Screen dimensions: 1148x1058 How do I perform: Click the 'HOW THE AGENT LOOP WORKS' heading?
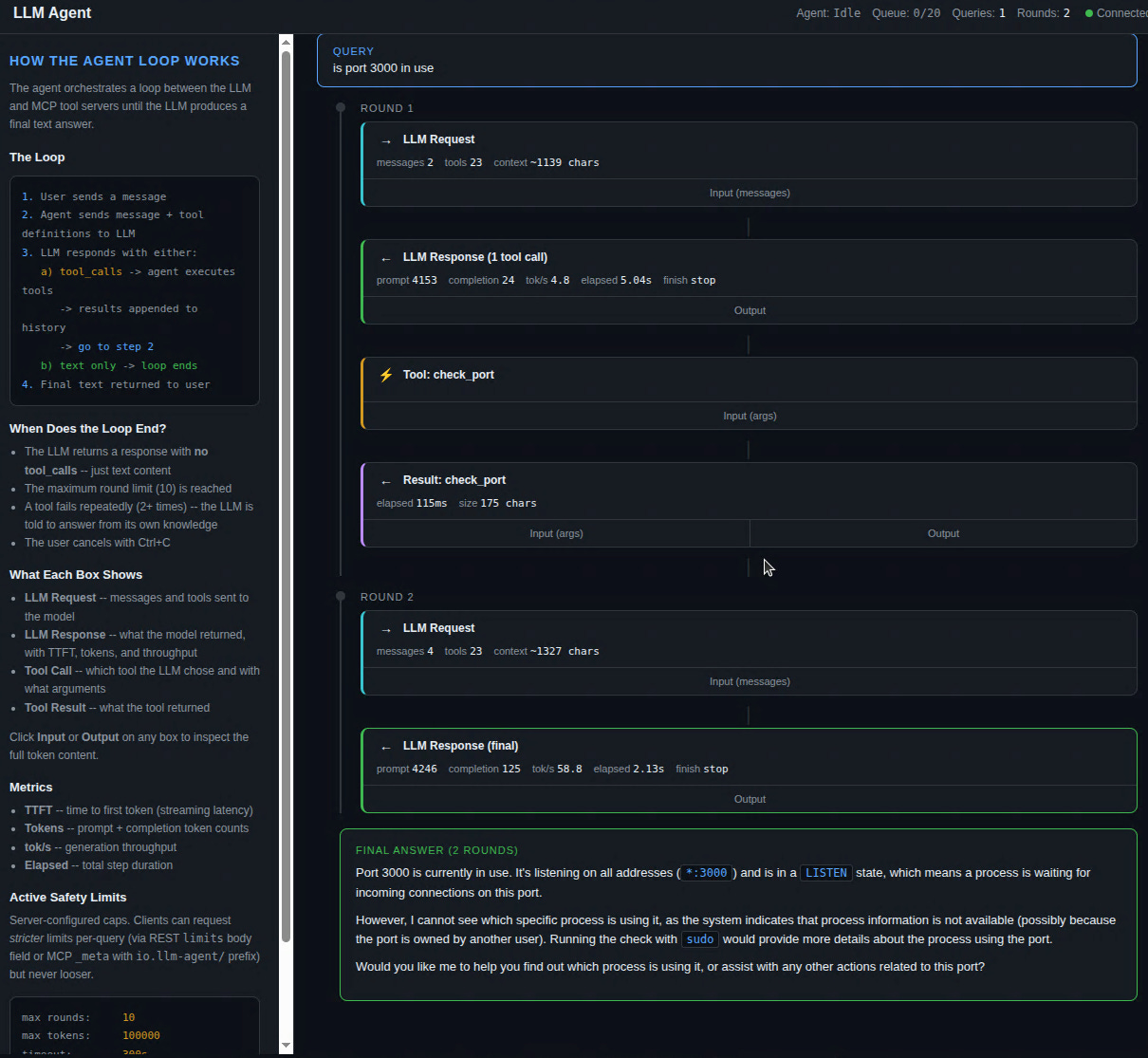pyautogui.click(x=124, y=61)
